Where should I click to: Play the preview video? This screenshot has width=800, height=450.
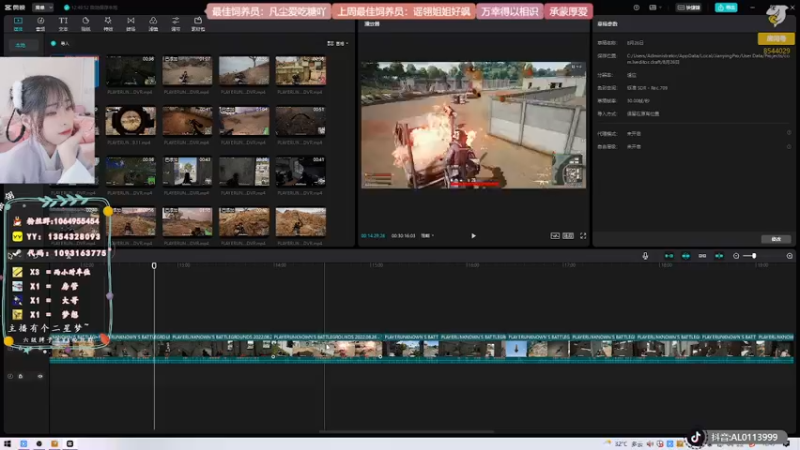tap(473, 236)
